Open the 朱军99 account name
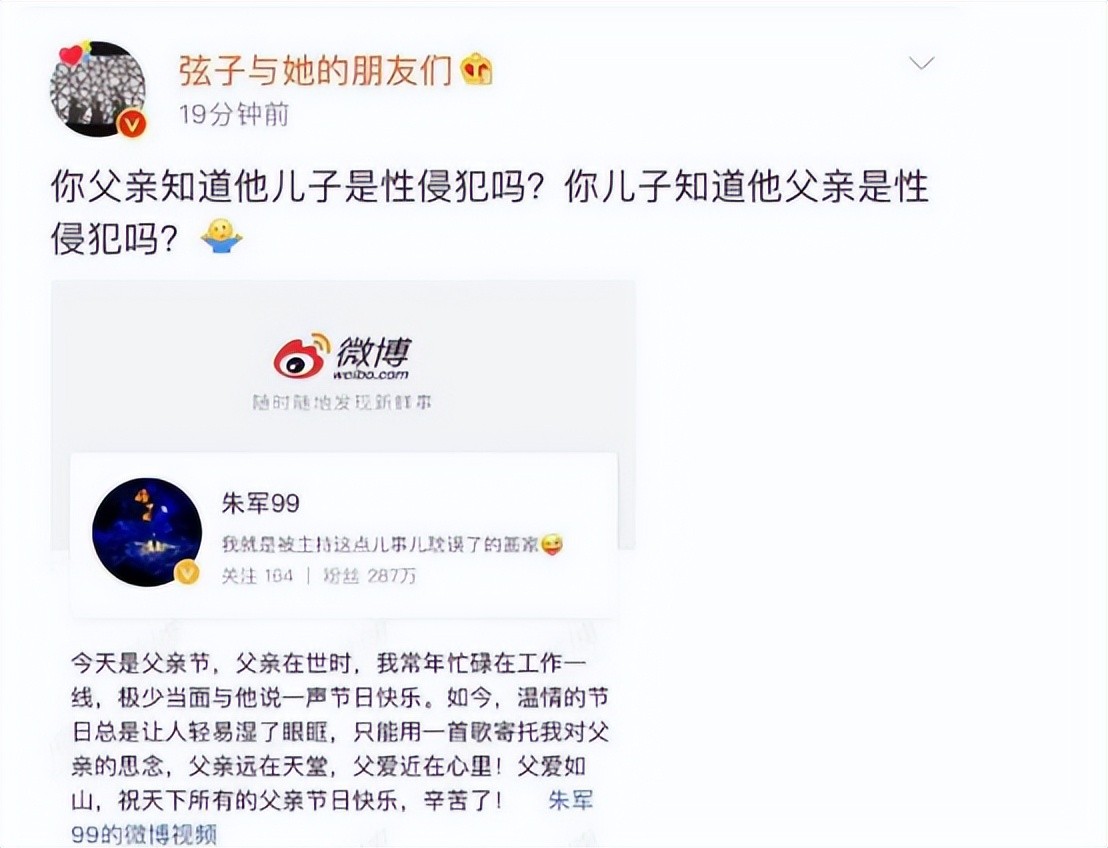 pyautogui.click(x=261, y=503)
